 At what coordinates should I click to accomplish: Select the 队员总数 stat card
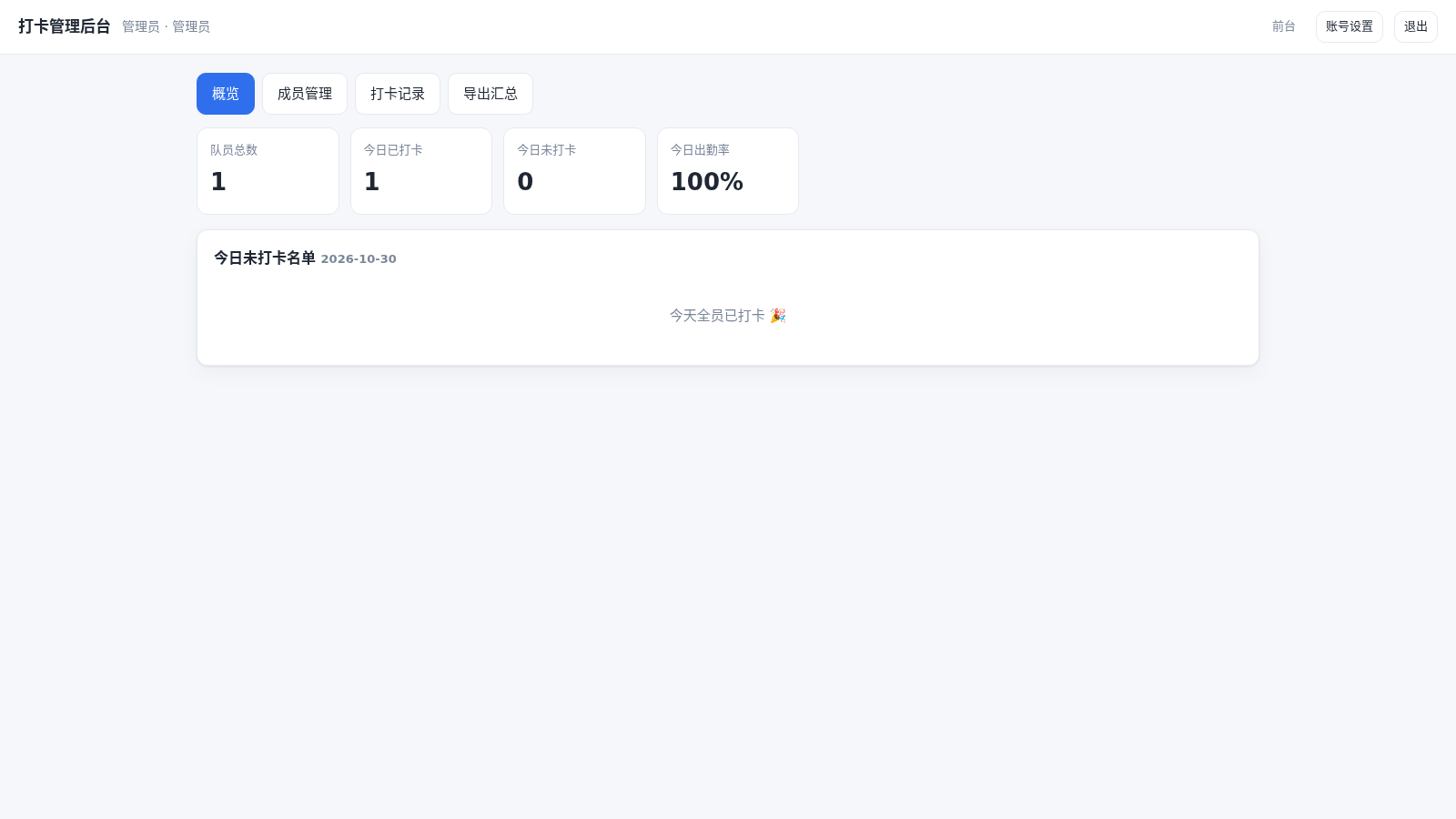click(268, 171)
